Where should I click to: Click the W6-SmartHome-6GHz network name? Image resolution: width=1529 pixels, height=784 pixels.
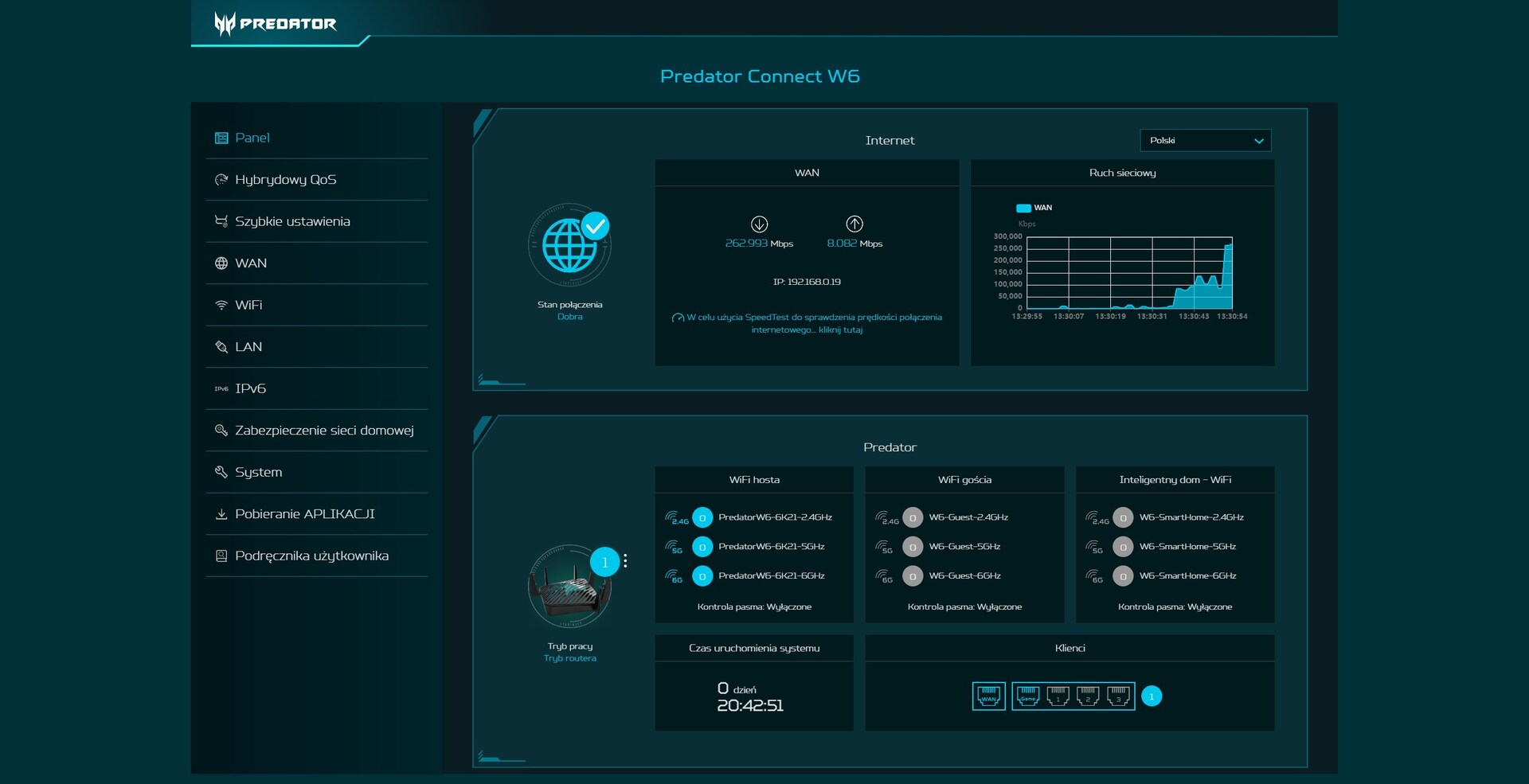1187,575
